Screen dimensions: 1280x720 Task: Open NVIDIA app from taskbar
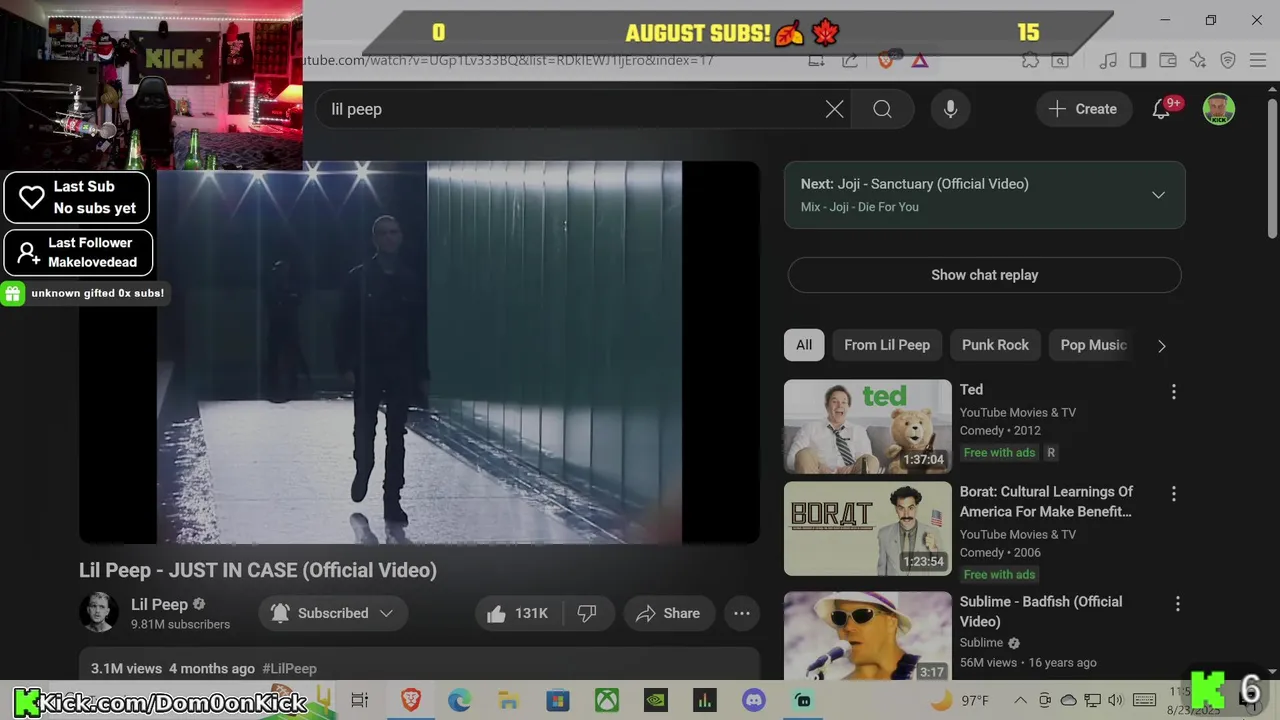[655, 700]
